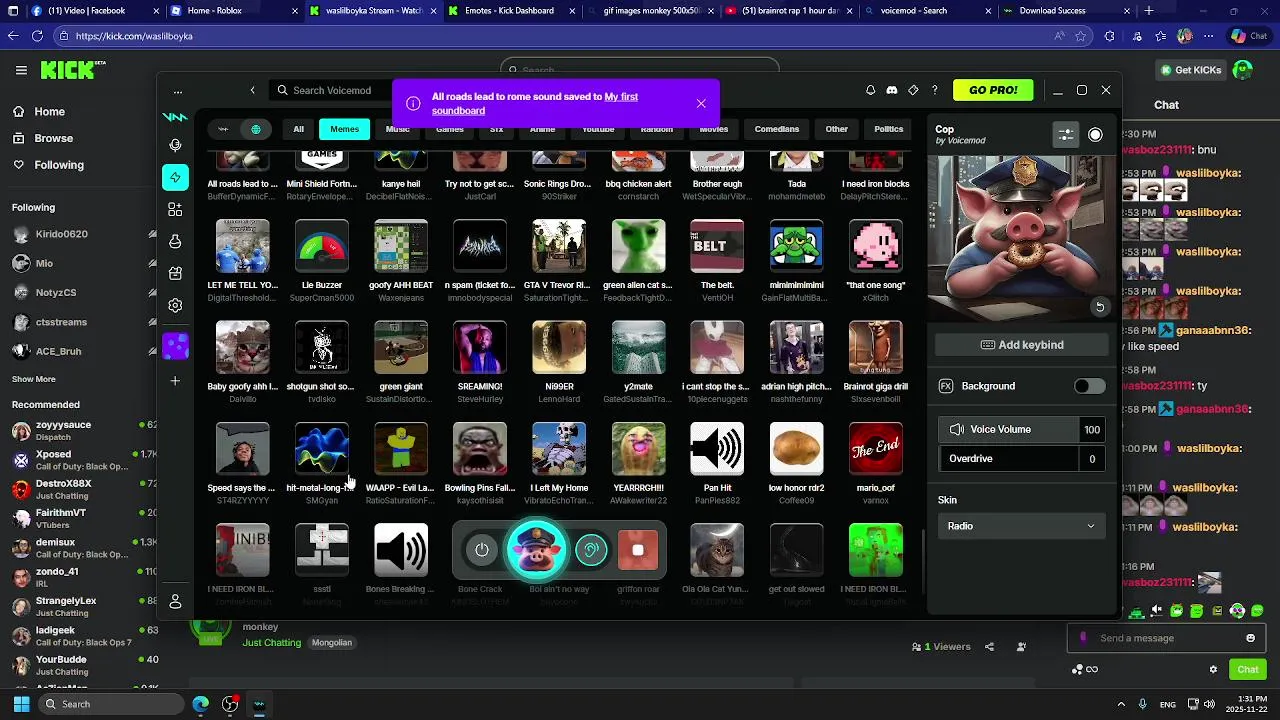The height and width of the screenshot is (720, 1280).
Task: Open Voicemod settings gear in sidebar
Action: pos(175,305)
